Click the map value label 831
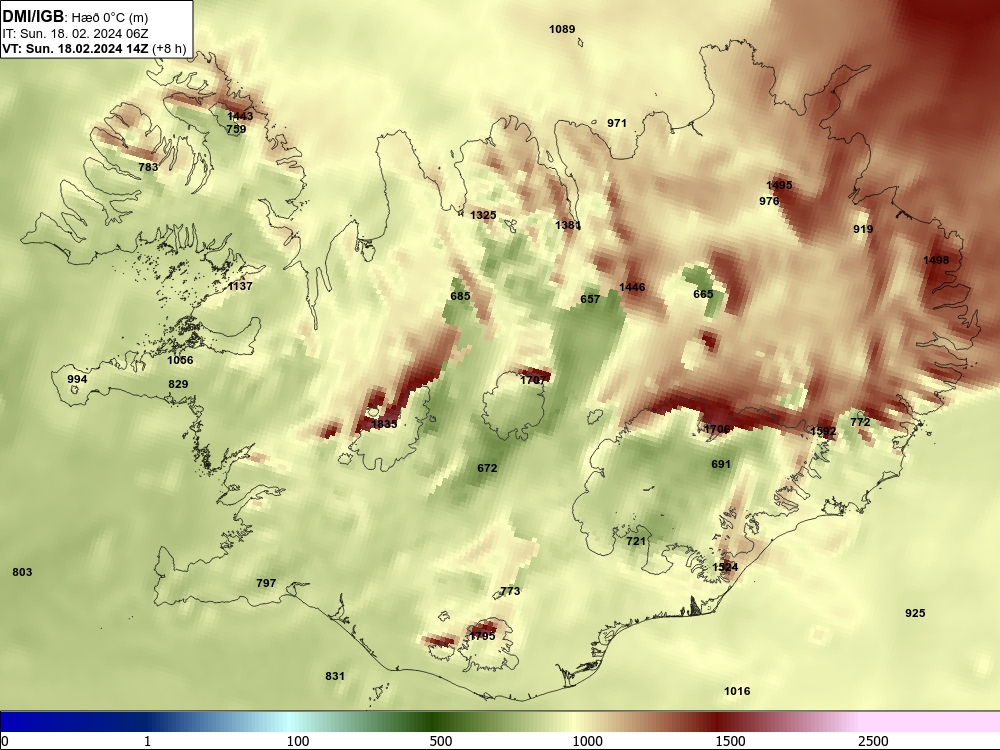This screenshot has height=750, width=1000. tap(335, 677)
